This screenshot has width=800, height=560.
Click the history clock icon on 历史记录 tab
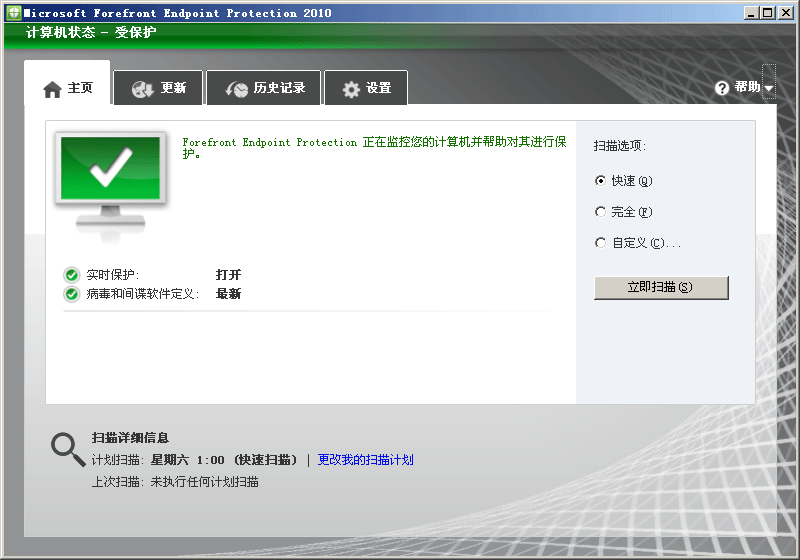(x=236, y=89)
